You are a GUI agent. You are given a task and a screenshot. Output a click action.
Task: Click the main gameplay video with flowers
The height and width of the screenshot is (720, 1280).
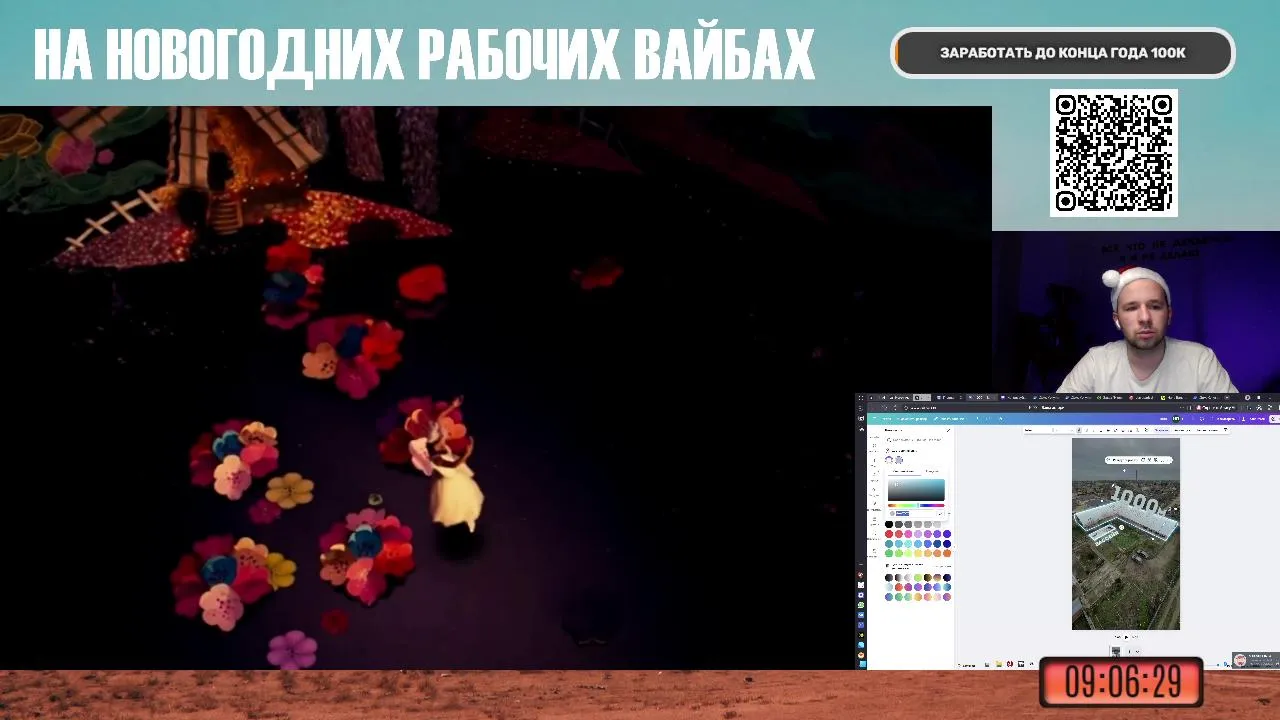click(496, 388)
